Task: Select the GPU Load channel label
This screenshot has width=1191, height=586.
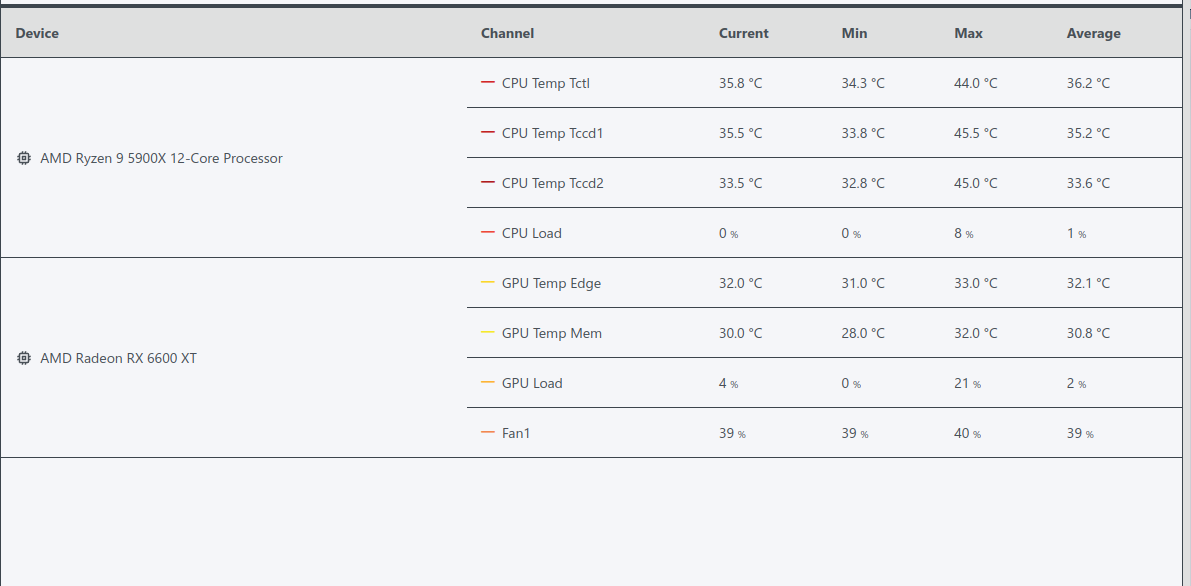Action: click(x=532, y=383)
